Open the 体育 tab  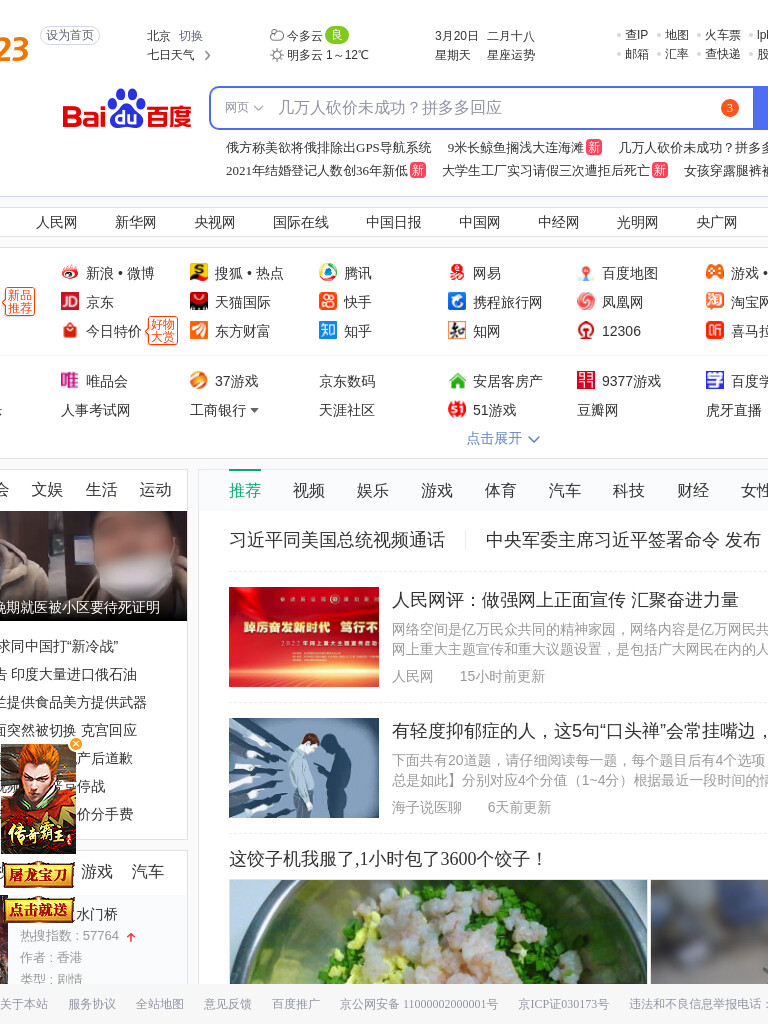point(500,490)
